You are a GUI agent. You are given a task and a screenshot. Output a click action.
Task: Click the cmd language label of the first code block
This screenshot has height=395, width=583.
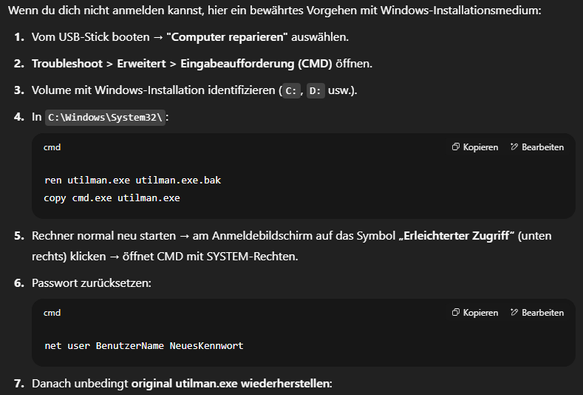pyautogui.click(x=52, y=147)
